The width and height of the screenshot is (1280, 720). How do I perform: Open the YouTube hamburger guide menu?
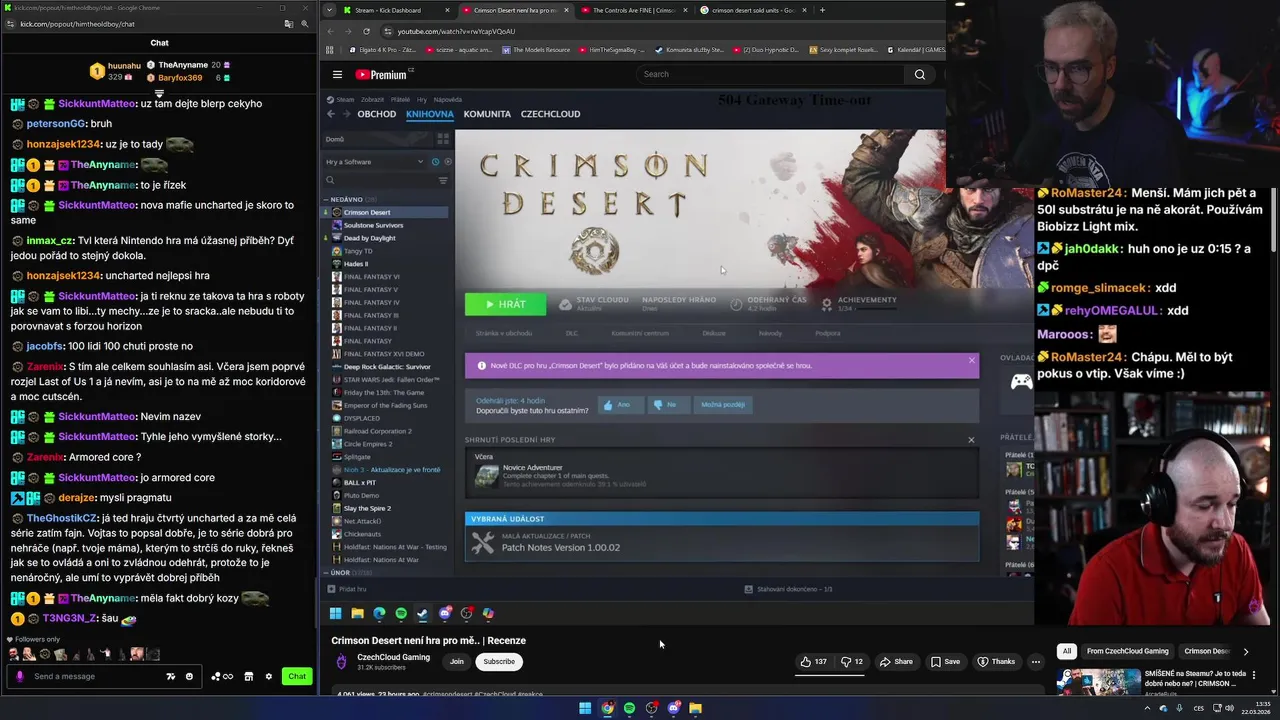click(x=337, y=74)
